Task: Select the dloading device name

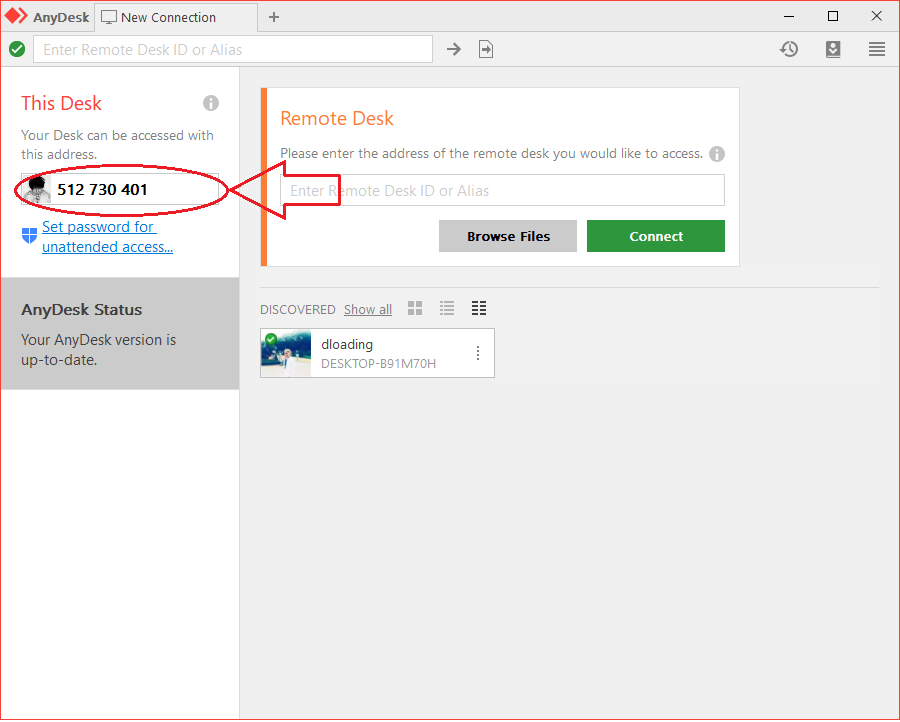Action: tap(347, 344)
